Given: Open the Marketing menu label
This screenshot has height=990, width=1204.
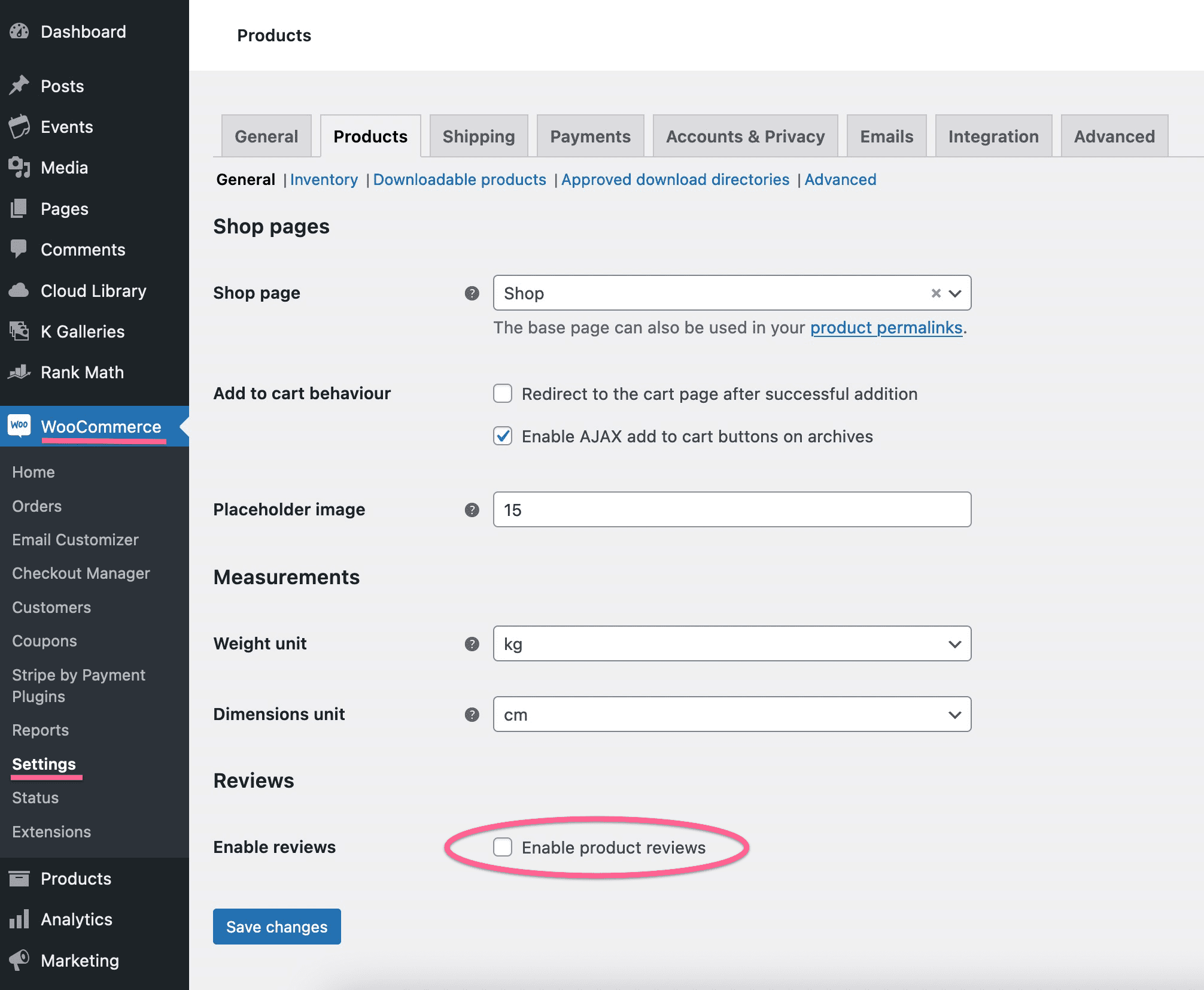Looking at the screenshot, I should tap(80, 960).
